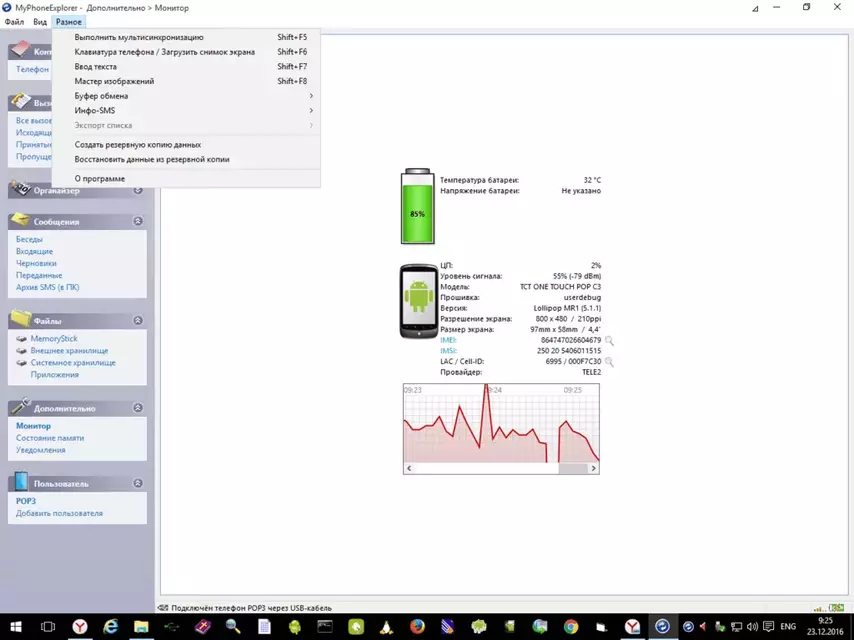Click the USB connection icon in the status bar
Viewport: 854px width, 640px height.
click(163, 608)
